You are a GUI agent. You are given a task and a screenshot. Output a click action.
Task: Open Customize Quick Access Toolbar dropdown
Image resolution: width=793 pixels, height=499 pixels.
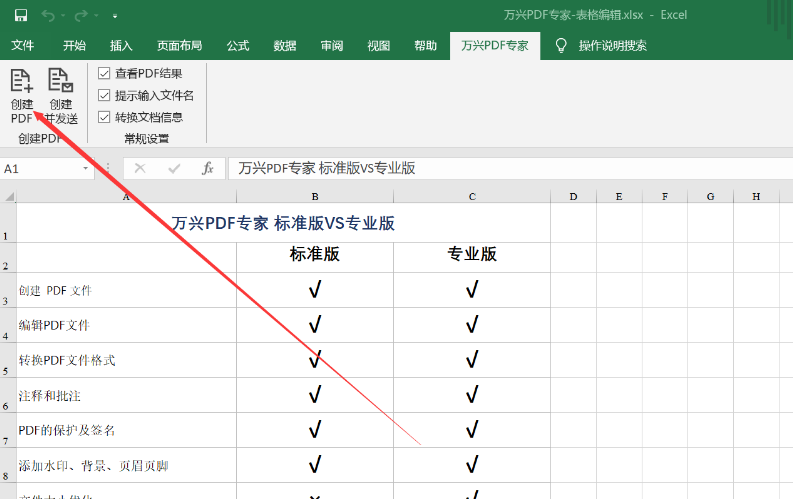pos(115,16)
